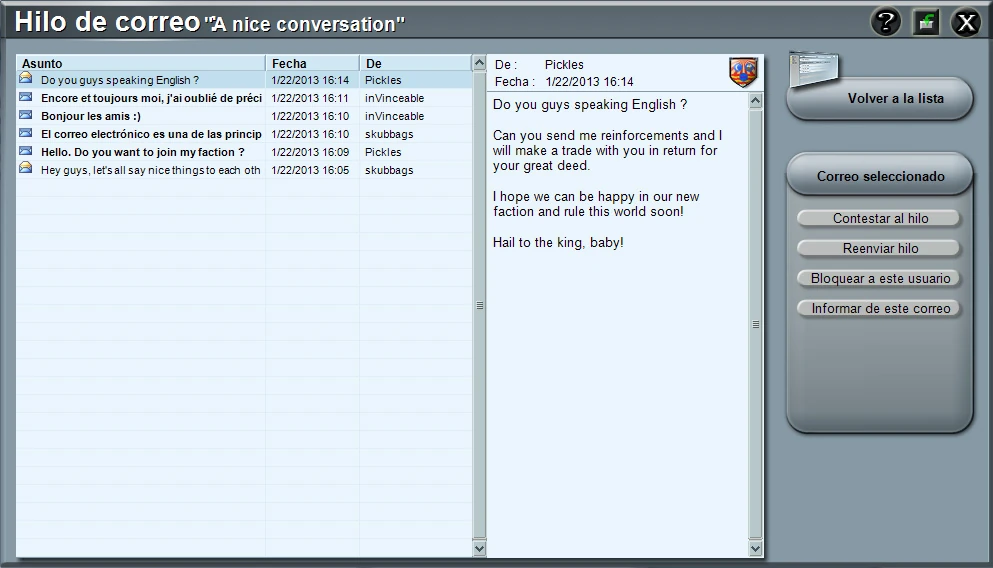Open the help question mark icon

(885, 23)
